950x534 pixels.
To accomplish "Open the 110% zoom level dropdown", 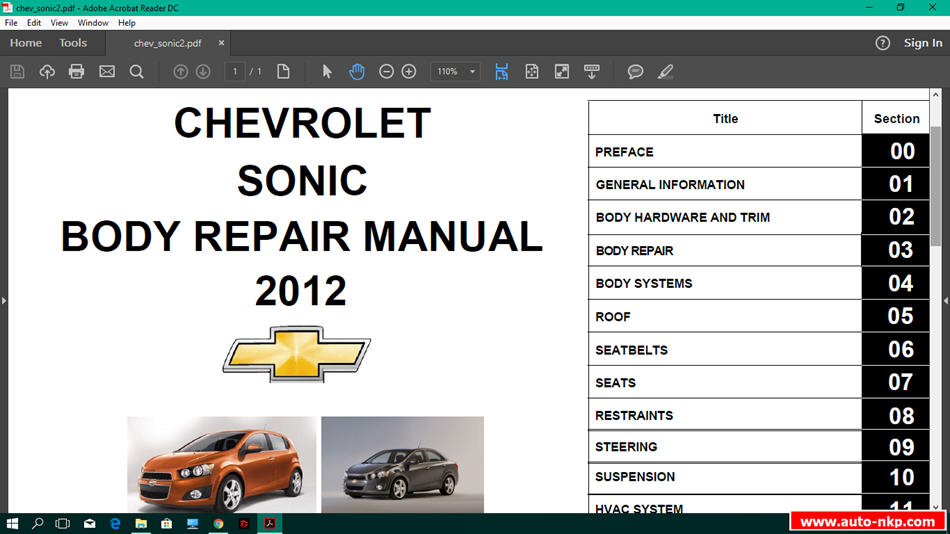I will (473, 72).
